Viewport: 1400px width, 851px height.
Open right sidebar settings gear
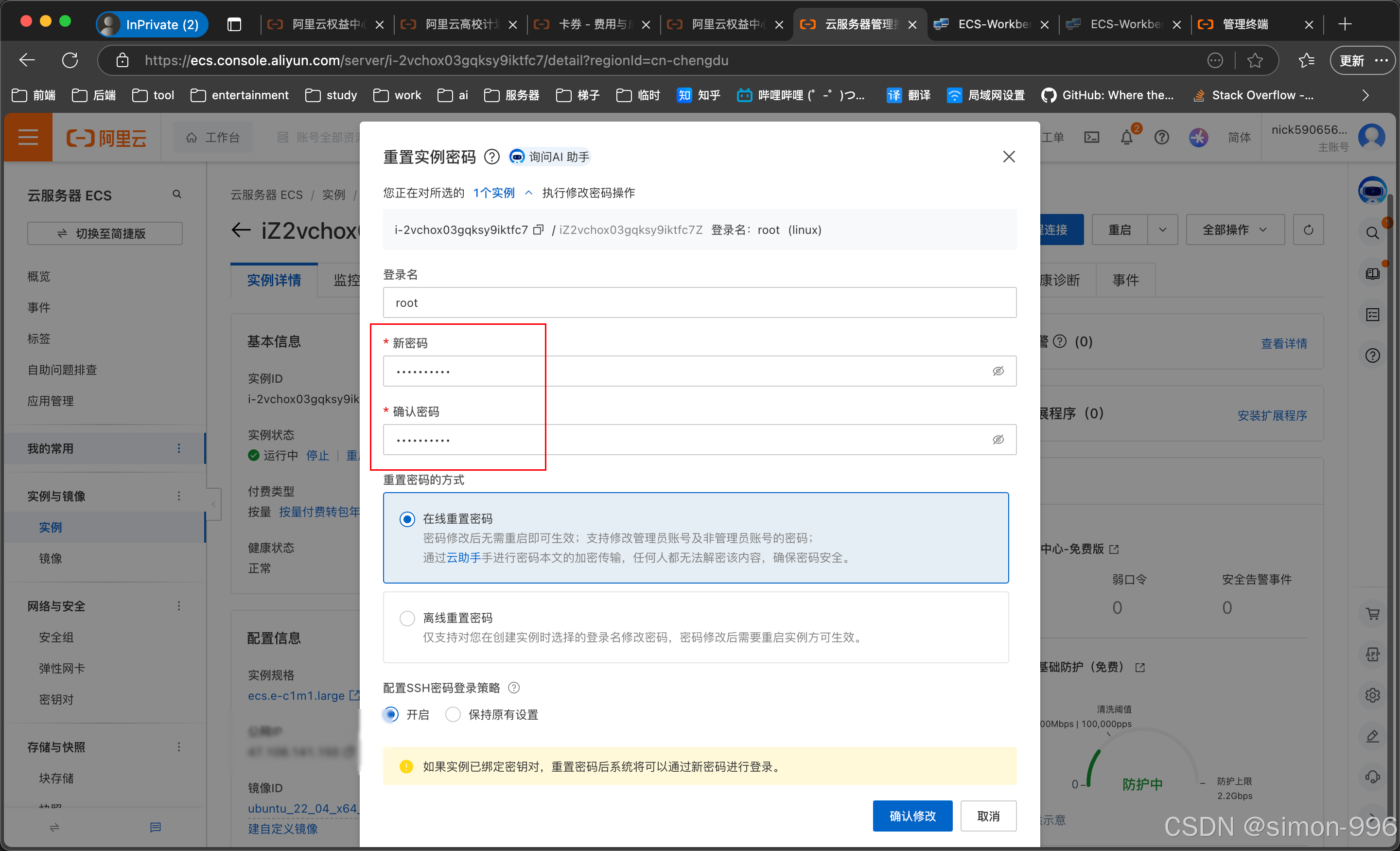point(1372,695)
